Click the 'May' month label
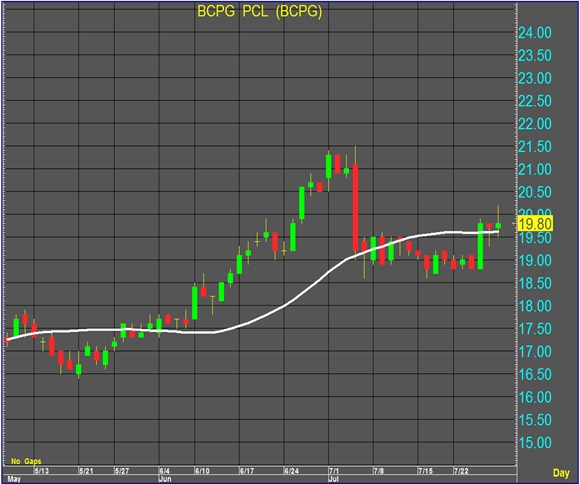Screen dimensions: 580x484 point(14,479)
